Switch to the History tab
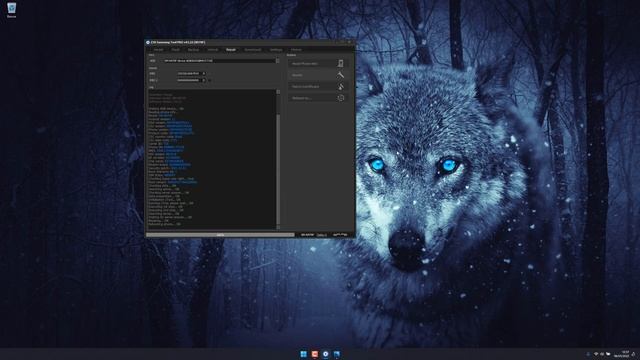Screen dimensions: 640x360 tap(296, 50)
